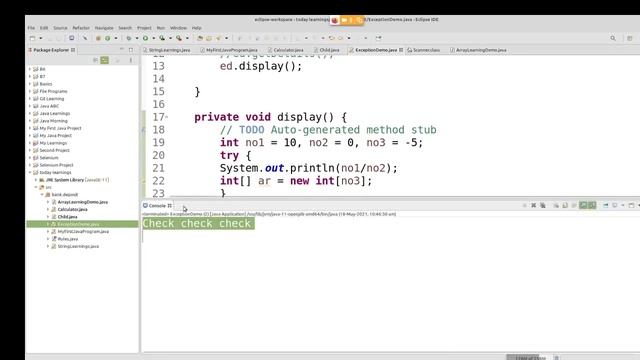Click the highlighted 'Check check check' console output
Screen dimensions: 640x360
tap(198, 223)
